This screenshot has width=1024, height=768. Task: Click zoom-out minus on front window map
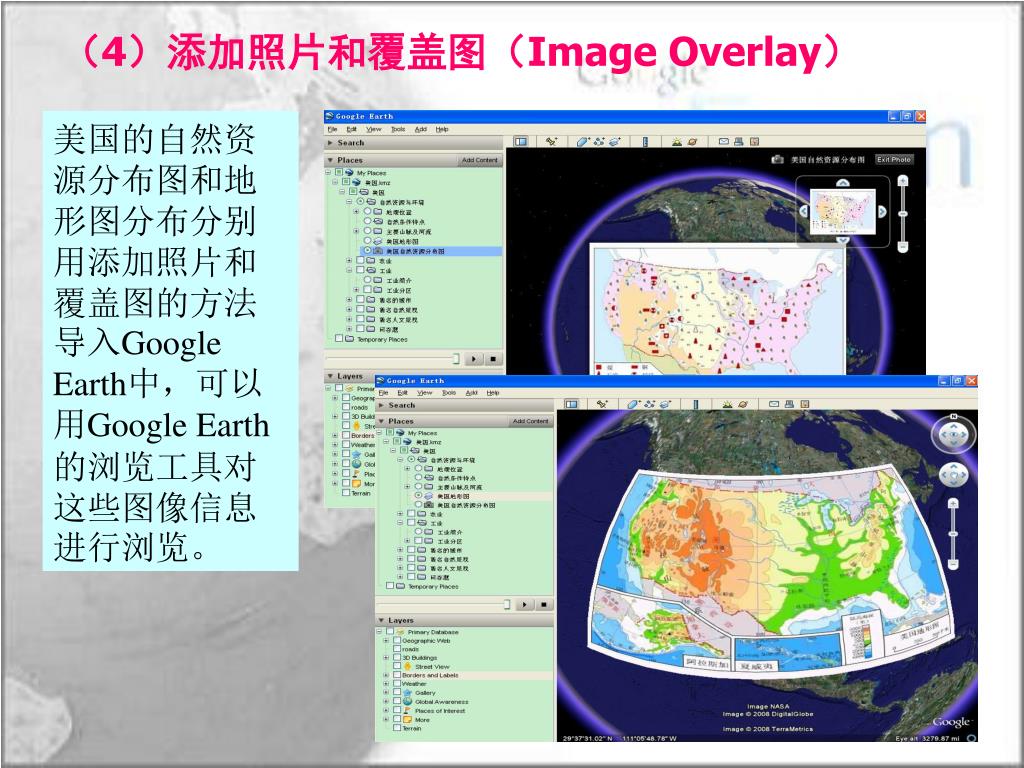click(953, 563)
